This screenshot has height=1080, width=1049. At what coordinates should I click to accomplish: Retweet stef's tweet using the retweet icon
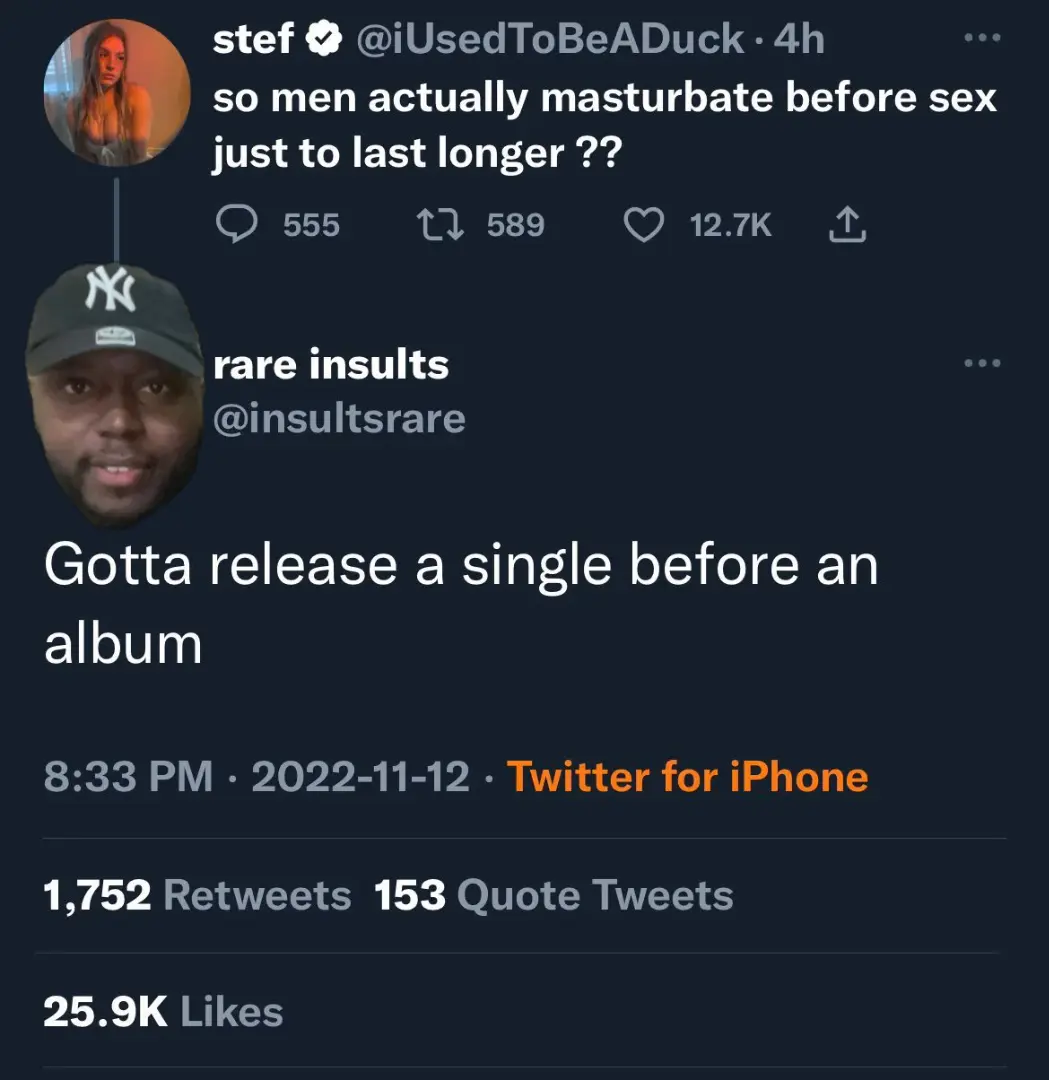(440, 225)
